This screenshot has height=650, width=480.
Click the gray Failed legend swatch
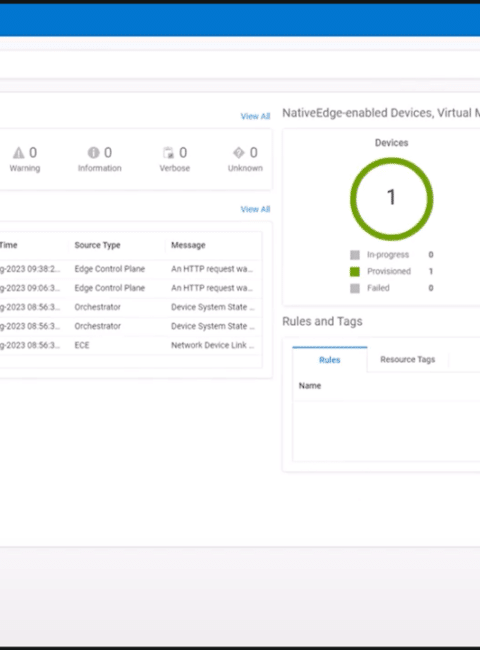click(x=355, y=288)
